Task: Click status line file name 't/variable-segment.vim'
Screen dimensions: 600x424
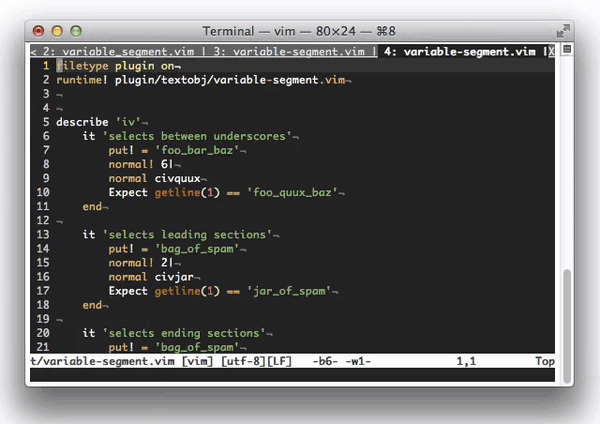Action: click(x=102, y=361)
